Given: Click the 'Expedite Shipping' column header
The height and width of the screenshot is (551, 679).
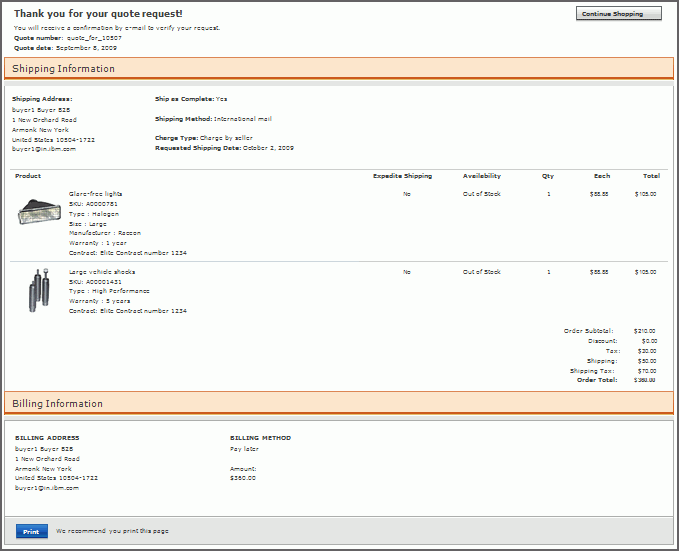Looking at the screenshot, I should (x=402, y=175).
